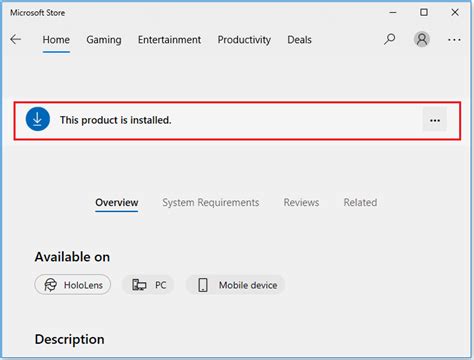Select the Overview section tab
Viewport: 474px width, 360px height.
click(117, 202)
